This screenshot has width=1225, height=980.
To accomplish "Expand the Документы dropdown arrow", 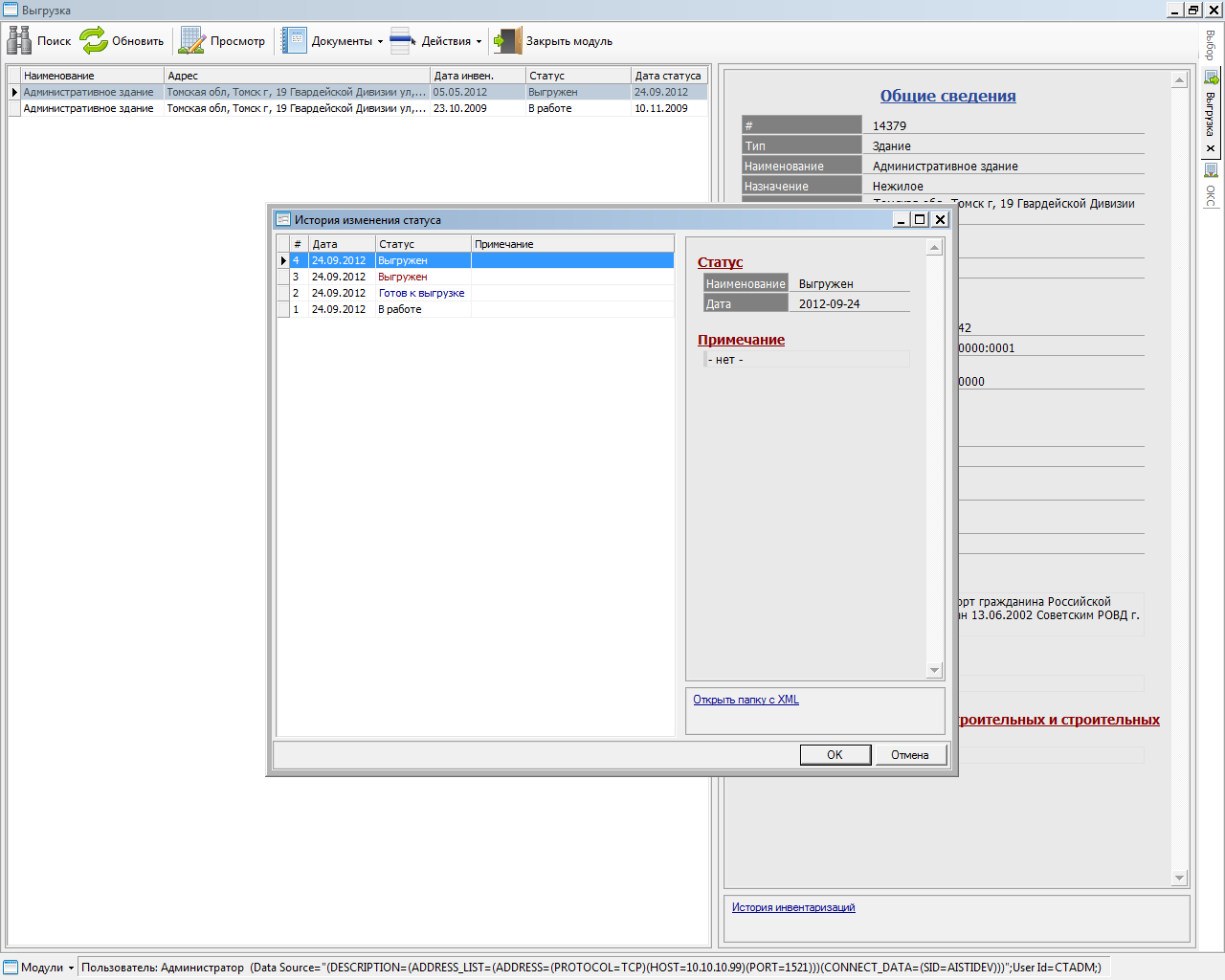I will point(380,42).
